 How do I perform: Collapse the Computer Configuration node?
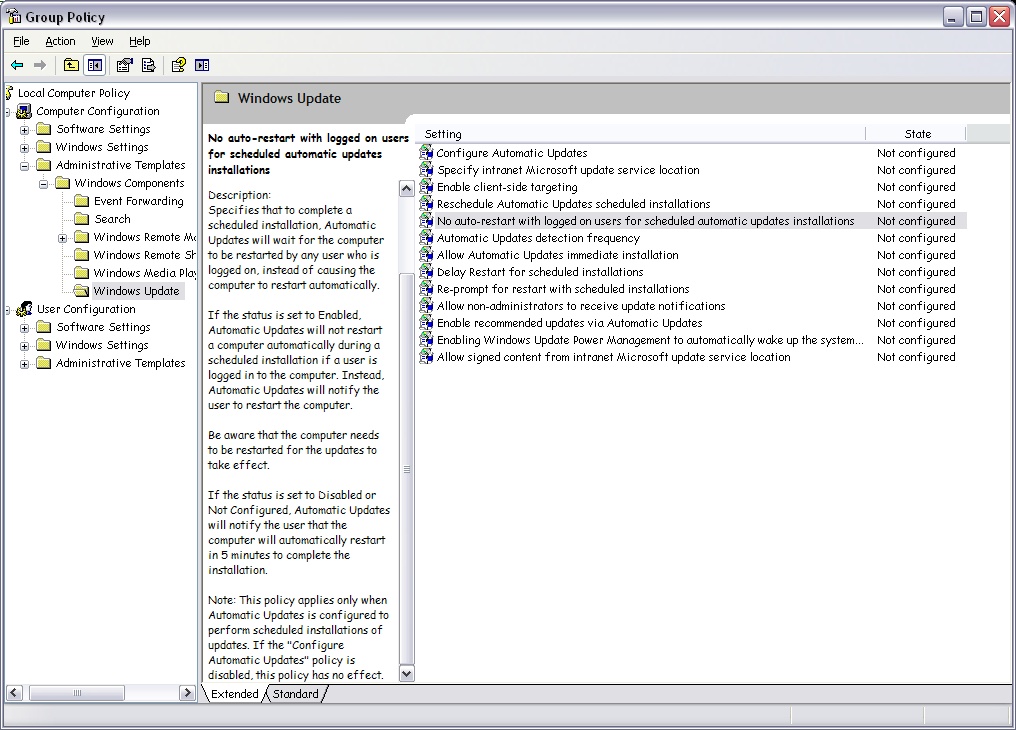coord(8,112)
